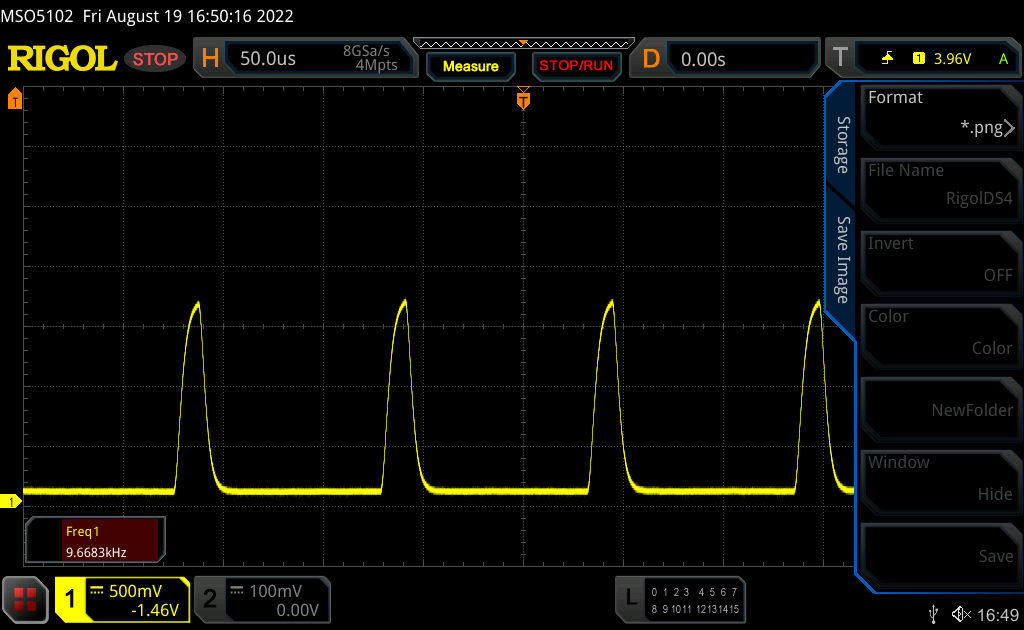Open the Format *.png dropdown
The width and height of the screenshot is (1024, 630).
tap(940, 116)
